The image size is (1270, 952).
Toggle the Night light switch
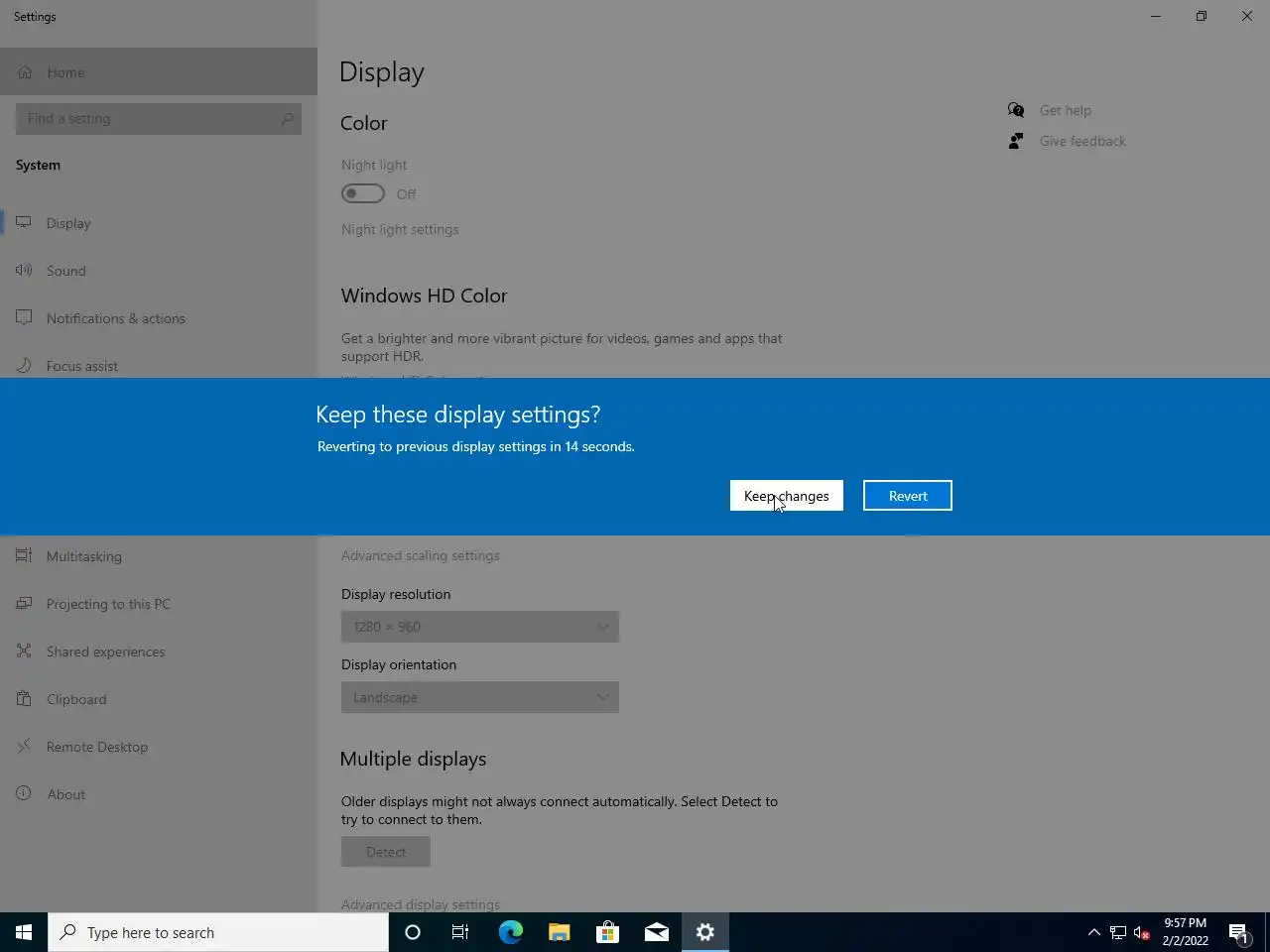363,193
